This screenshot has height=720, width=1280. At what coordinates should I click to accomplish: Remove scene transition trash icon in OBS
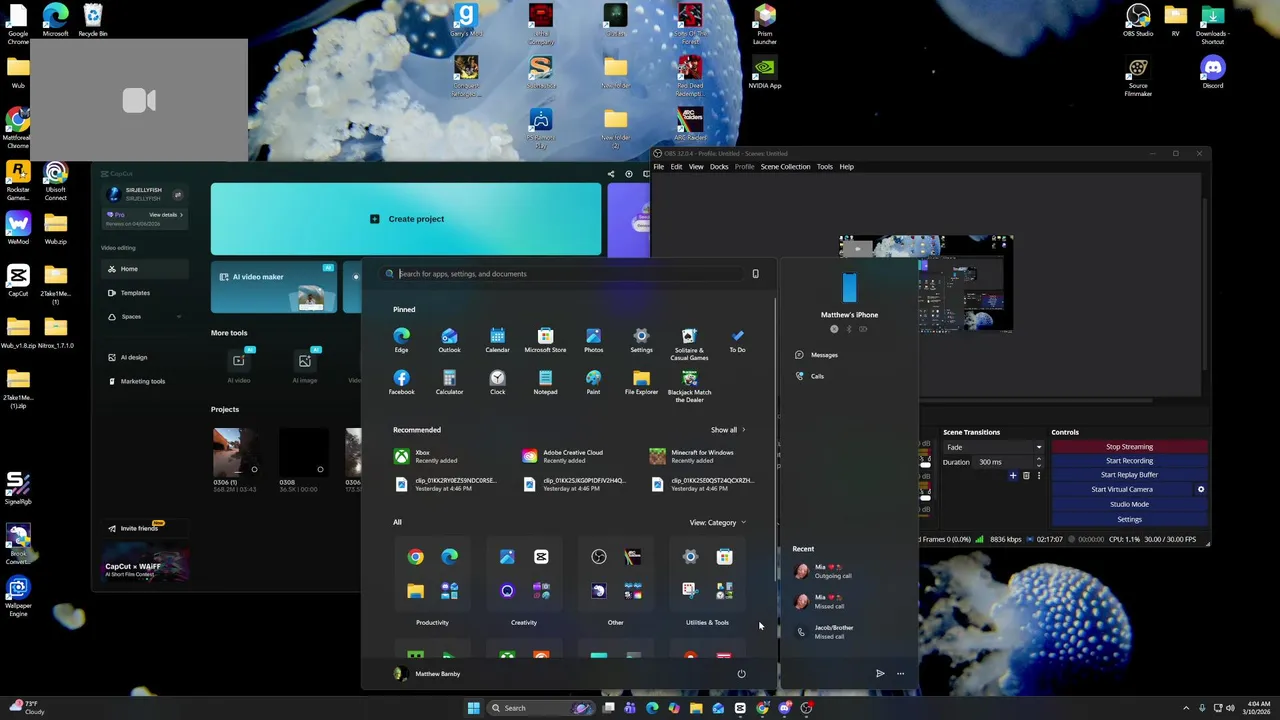click(1026, 476)
